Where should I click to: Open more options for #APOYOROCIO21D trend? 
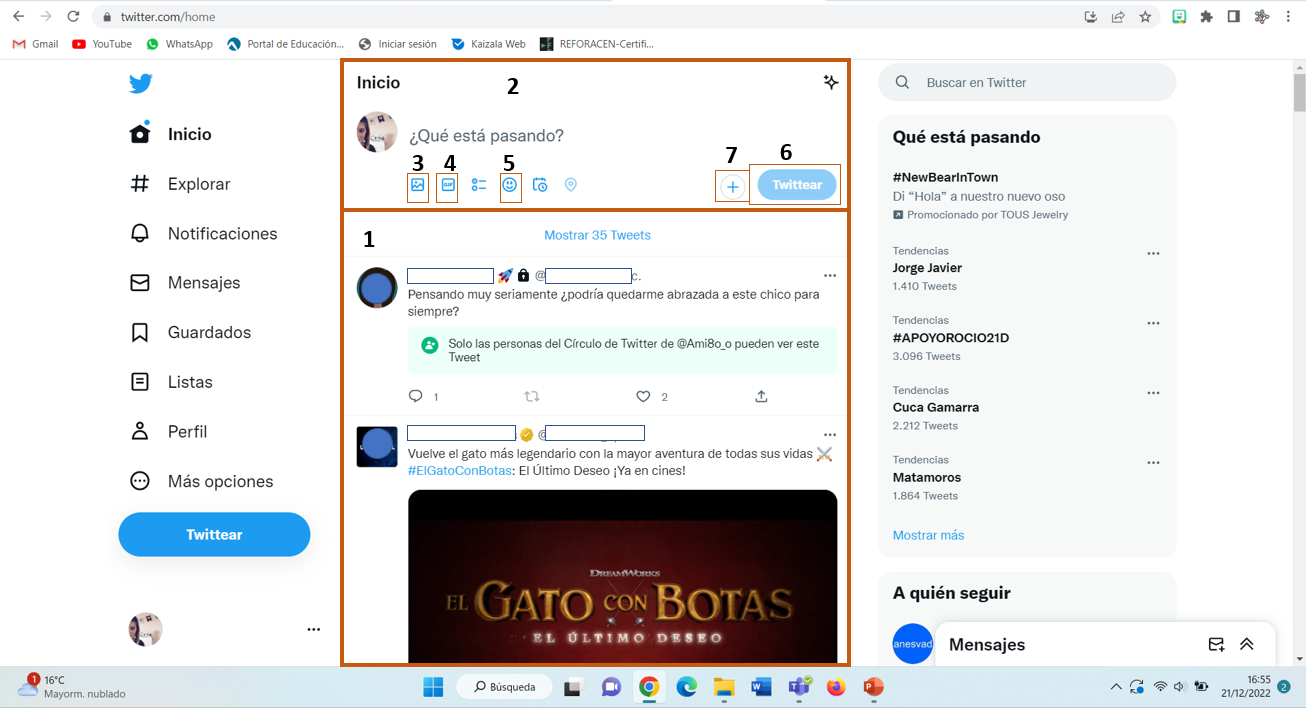(1153, 323)
